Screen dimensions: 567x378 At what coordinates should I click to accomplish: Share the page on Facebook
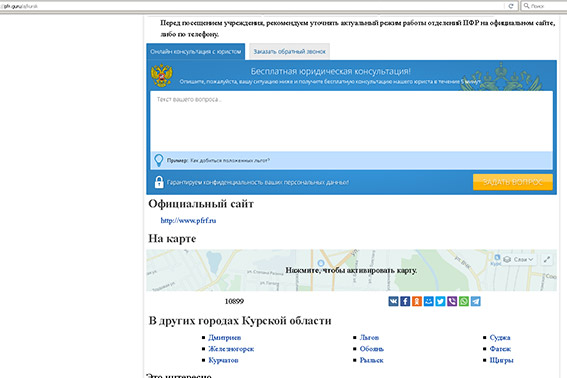tap(405, 301)
